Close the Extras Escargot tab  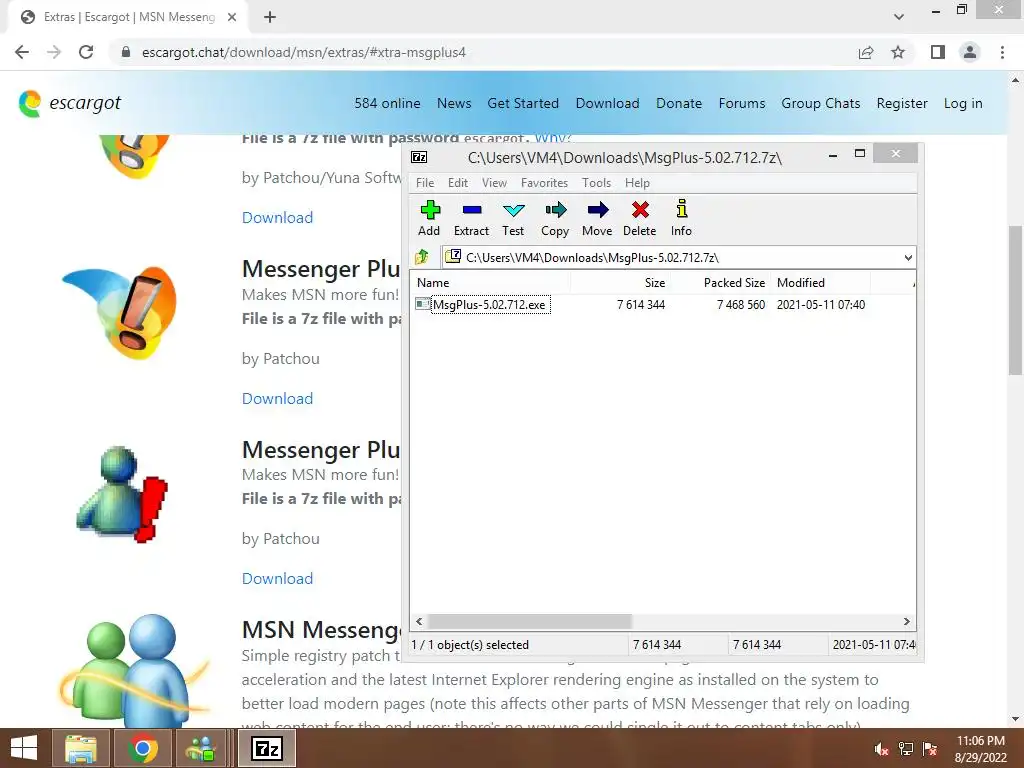232,17
